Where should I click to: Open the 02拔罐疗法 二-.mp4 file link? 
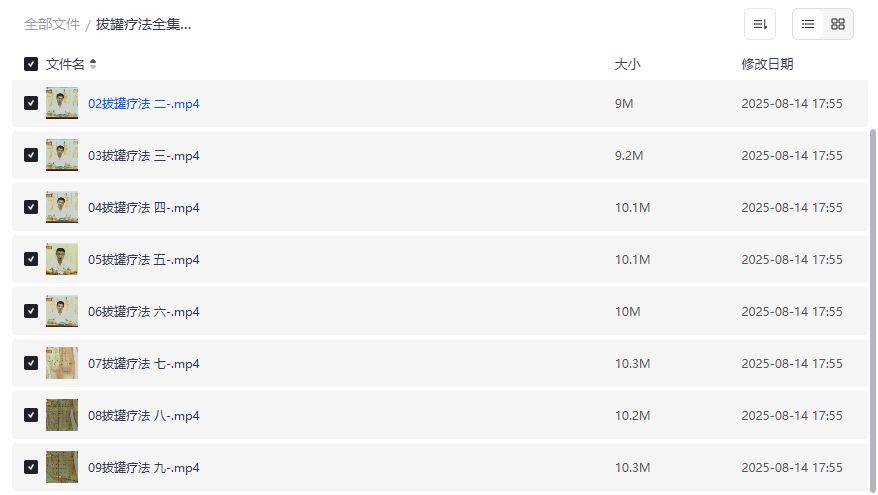point(144,103)
